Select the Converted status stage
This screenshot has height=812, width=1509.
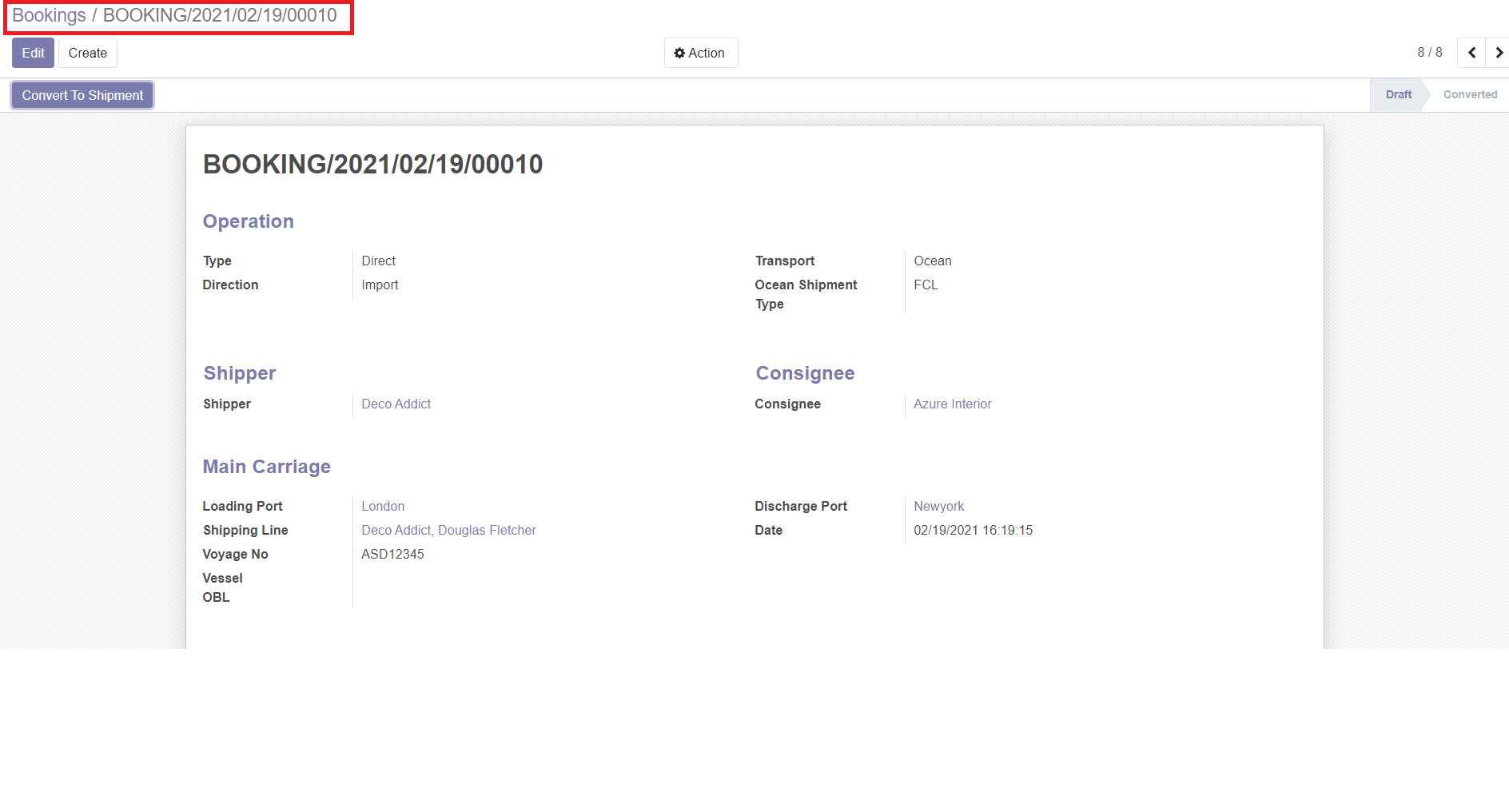[x=1469, y=94]
